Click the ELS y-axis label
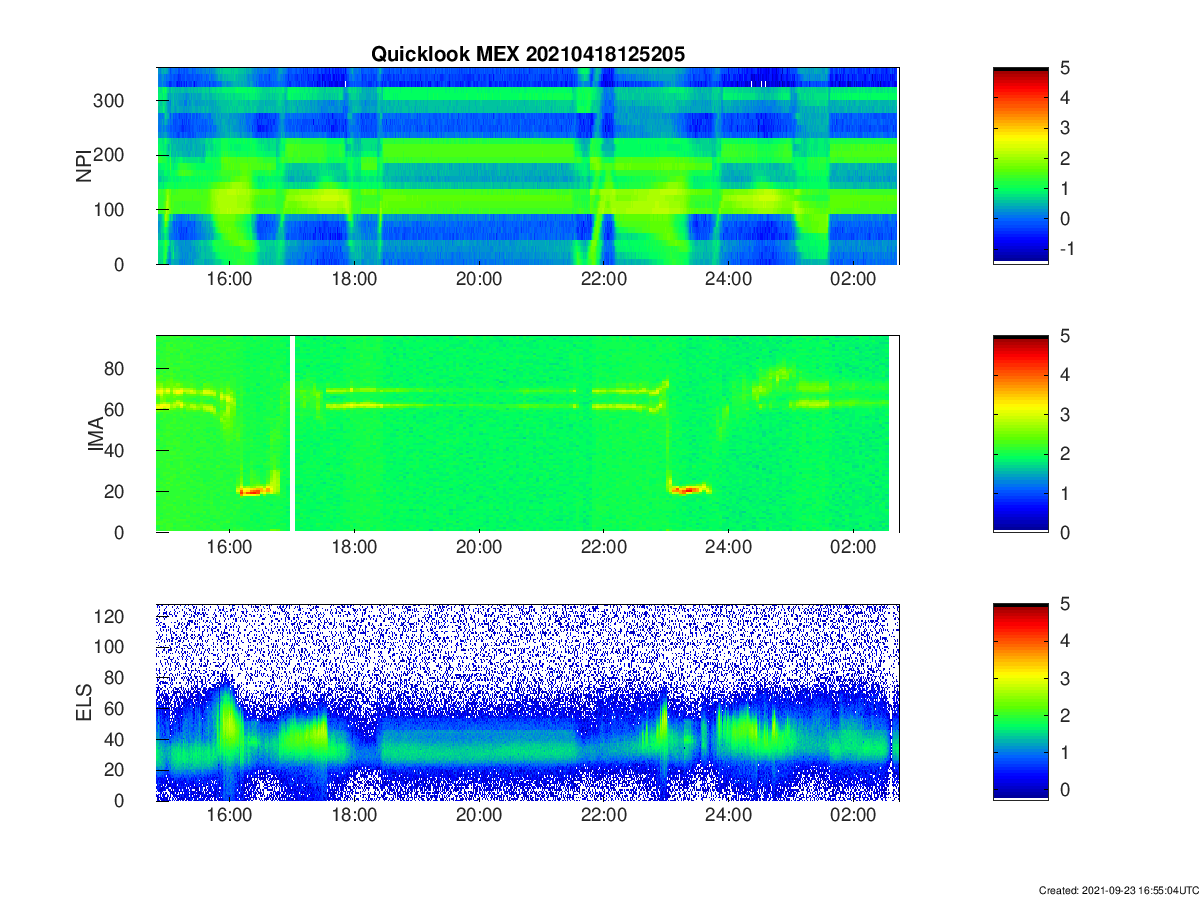The height and width of the screenshot is (900, 1200). pos(84,702)
